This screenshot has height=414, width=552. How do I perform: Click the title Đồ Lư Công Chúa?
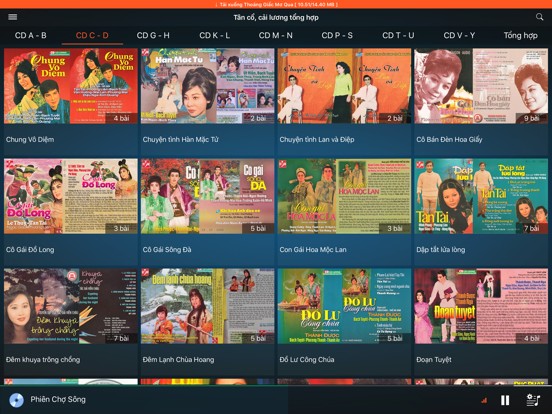click(307, 359)
